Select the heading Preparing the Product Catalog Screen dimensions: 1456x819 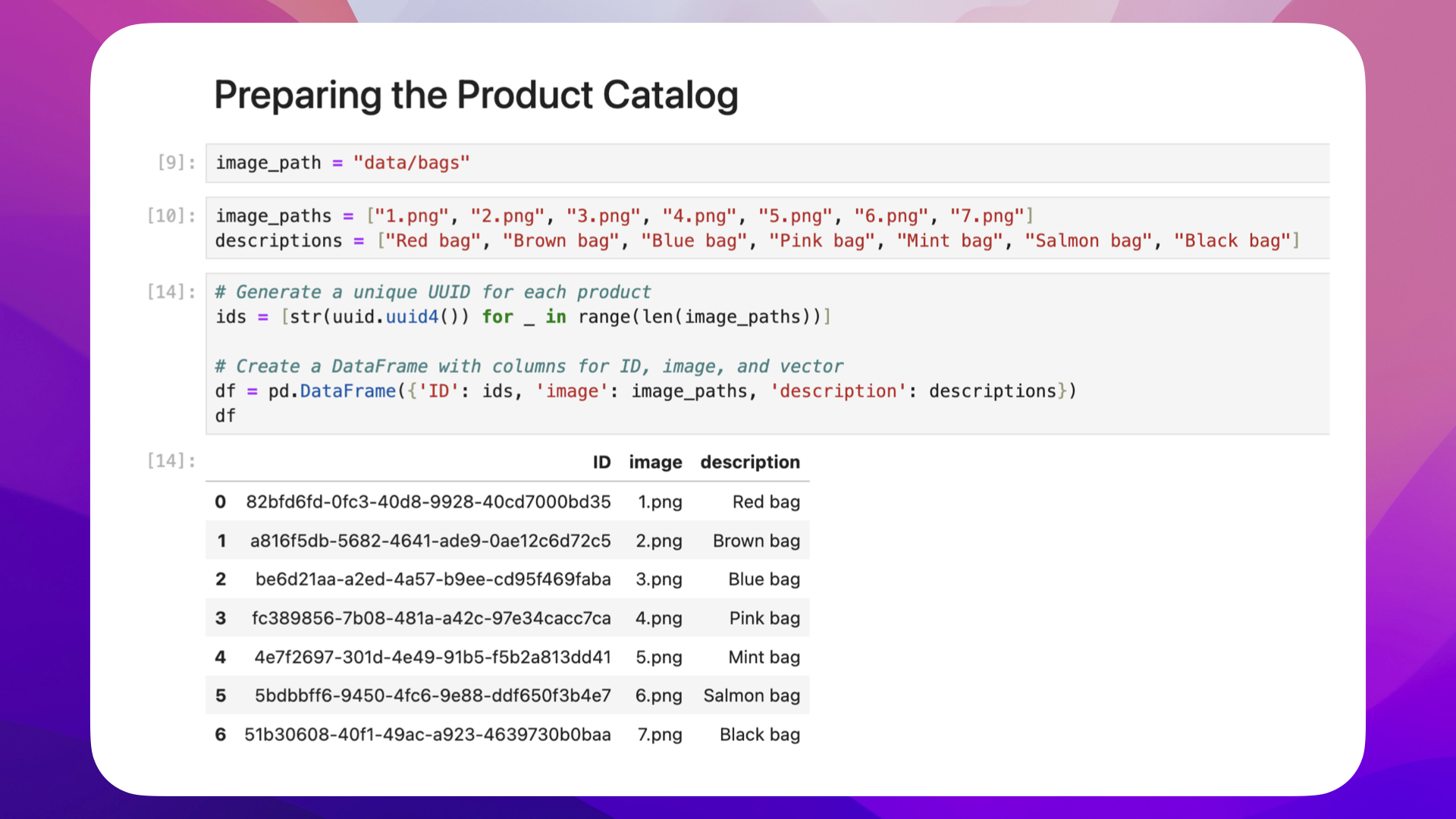coord(476,94)
